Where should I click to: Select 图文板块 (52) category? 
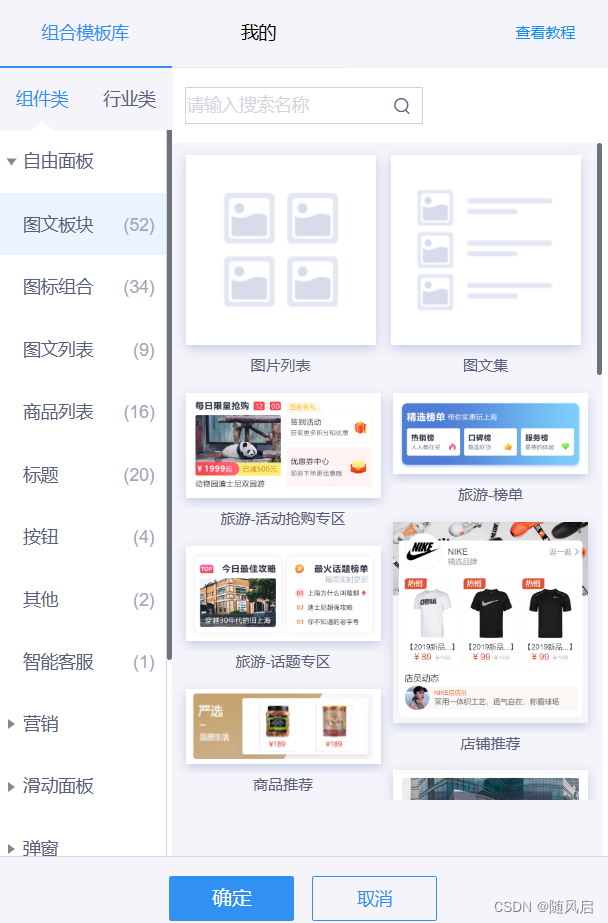tap(83, 224)
